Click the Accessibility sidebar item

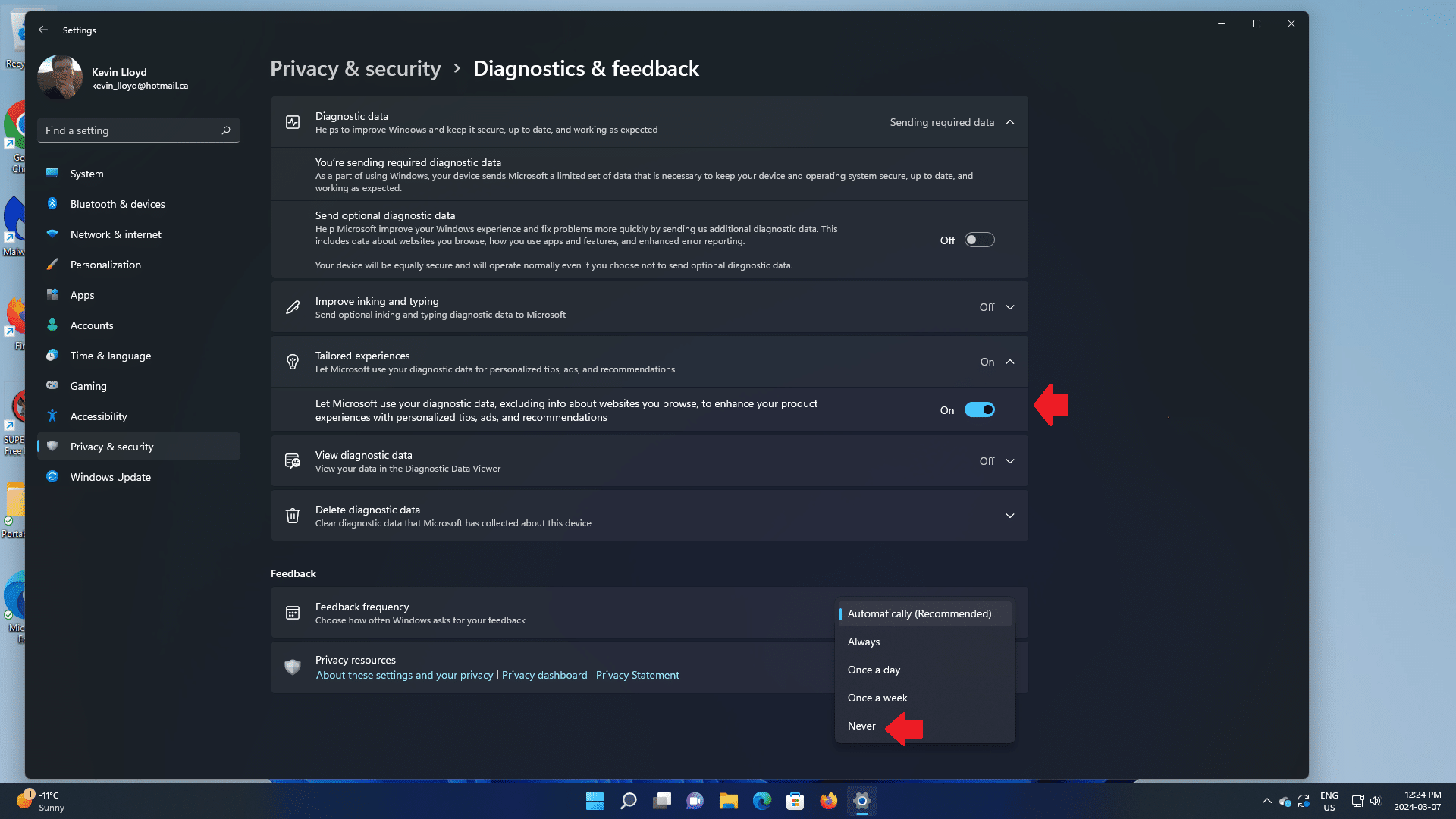[99, 416]
